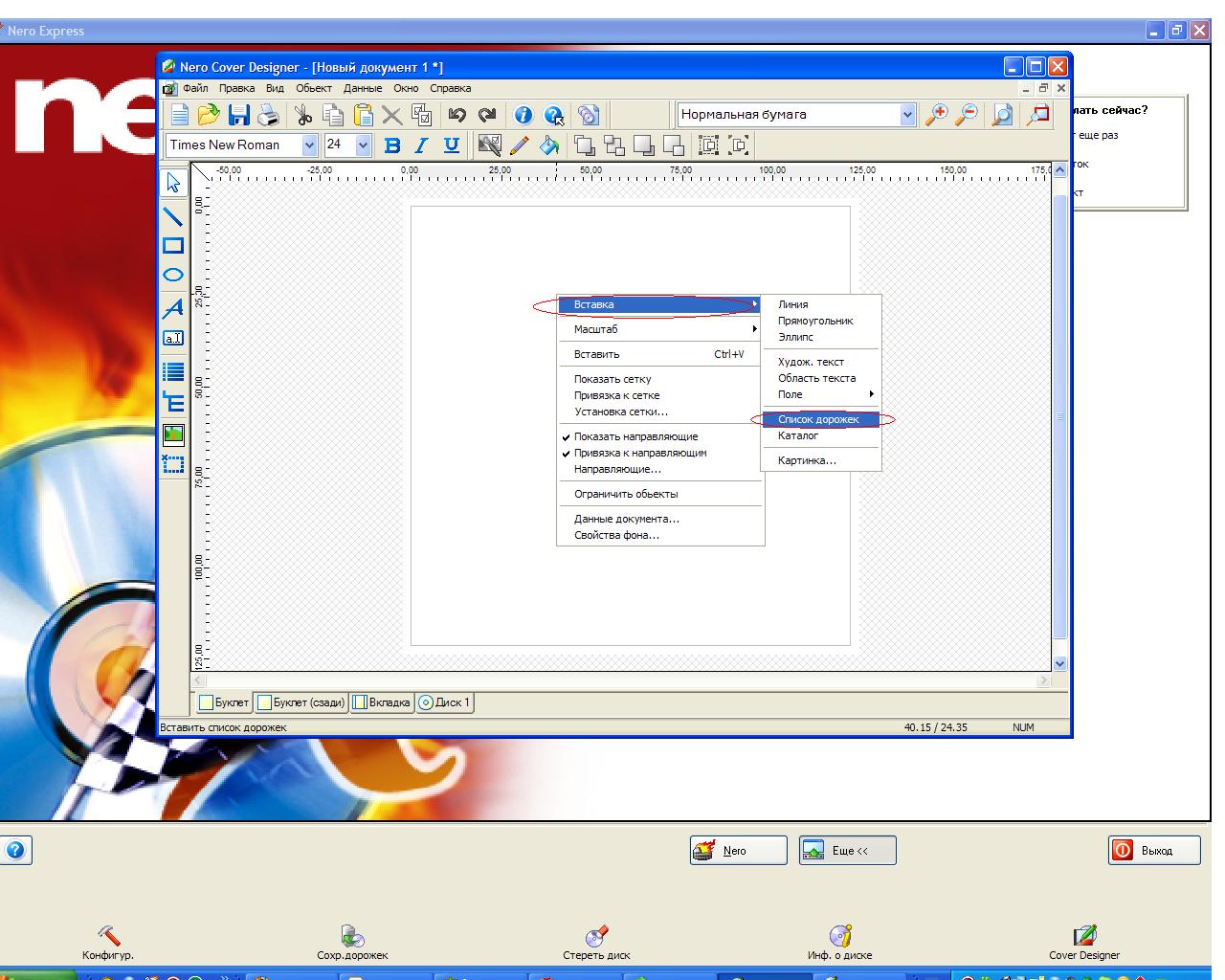The width and height of the screenshot is (1225, 980).
Task: Save the document with the floppy icon
Action: click(238, 115)
